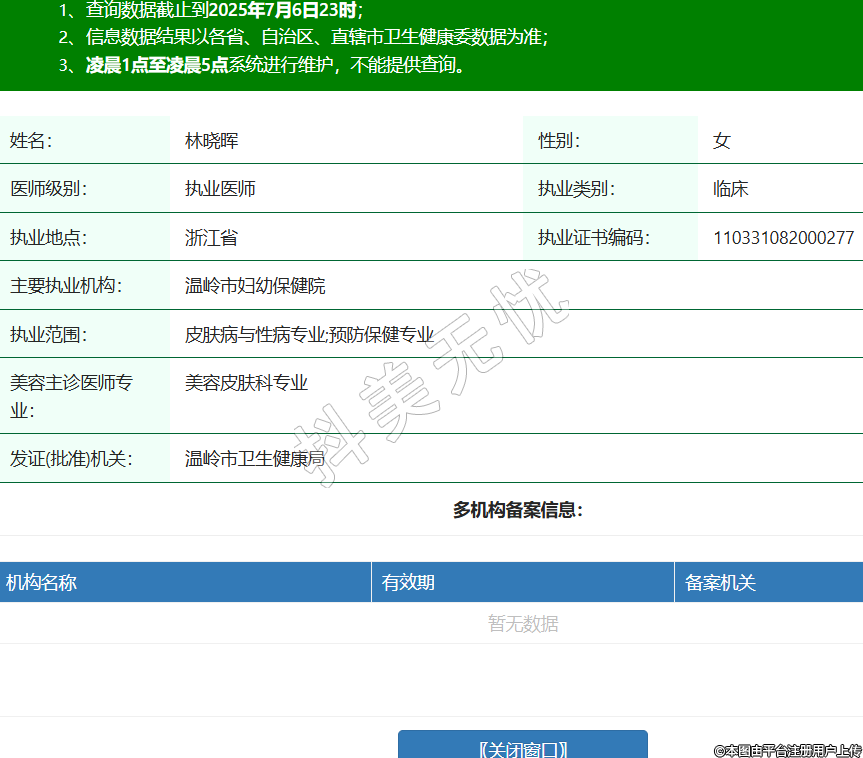Click the 备案机关 column header
The width and height of the screenshot is (863, 758).
click(x=720, y=583)
